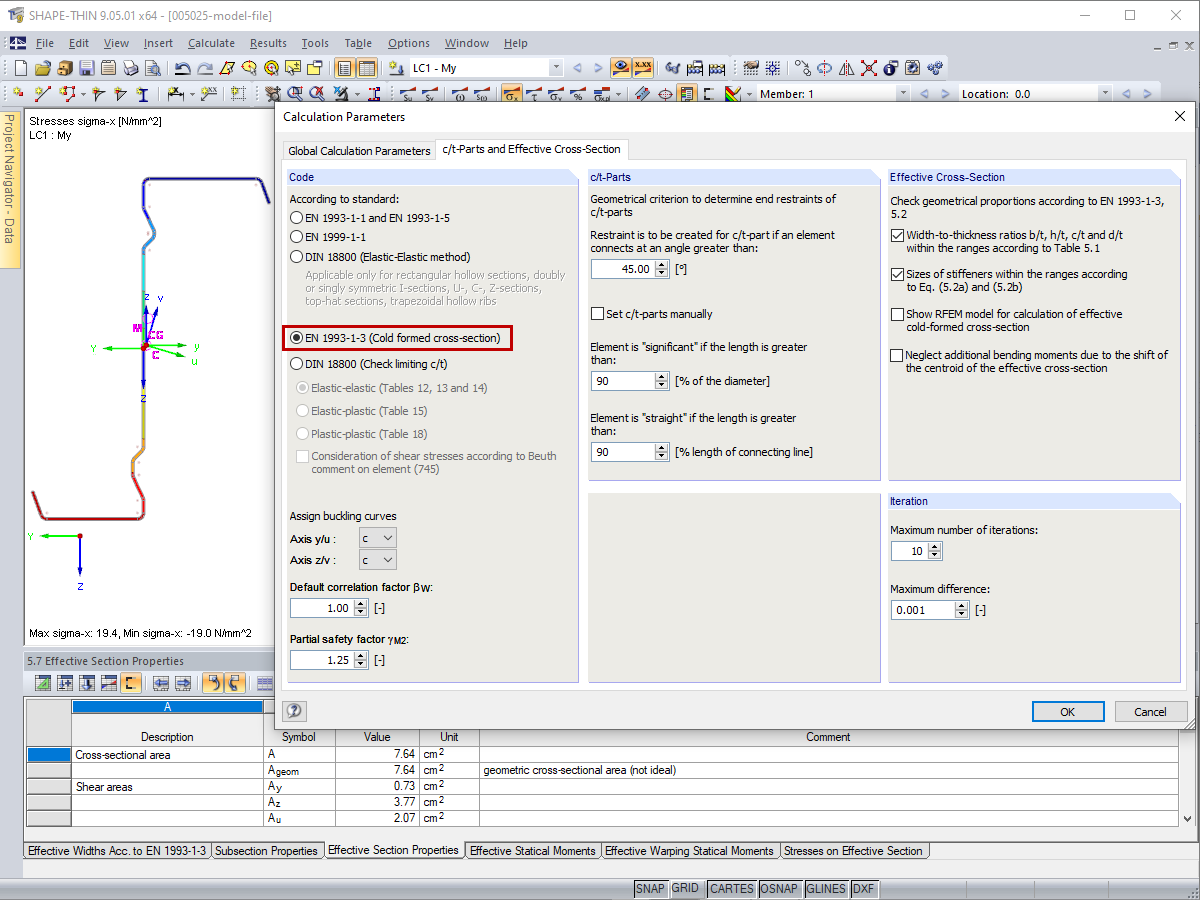Open the Calculate menu
The width and height of the screenshot is (1200, 900).
pyautogui.click(x=211, y=43)
